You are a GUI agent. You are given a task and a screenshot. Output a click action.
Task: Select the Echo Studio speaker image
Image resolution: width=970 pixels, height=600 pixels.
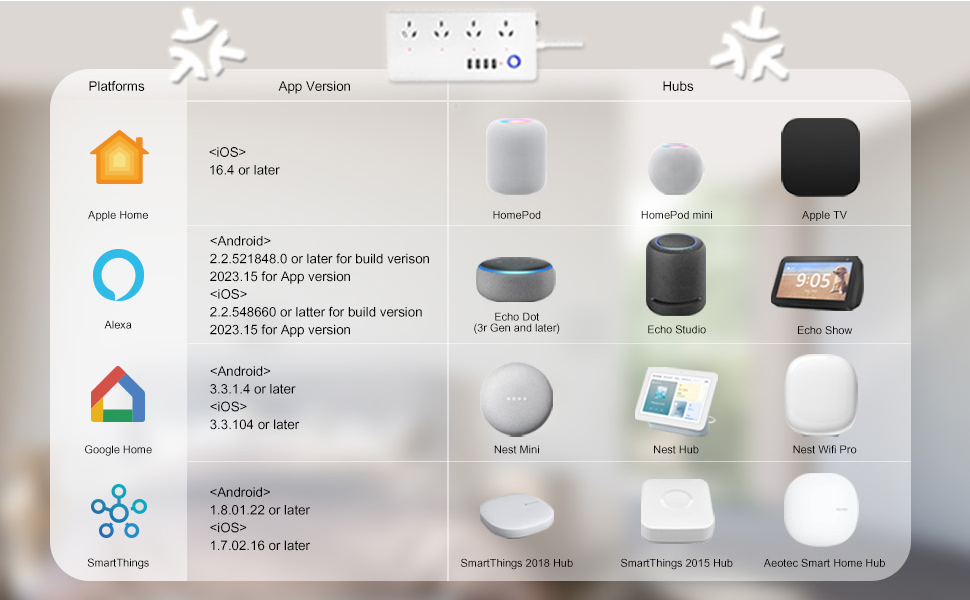(676, 275)
